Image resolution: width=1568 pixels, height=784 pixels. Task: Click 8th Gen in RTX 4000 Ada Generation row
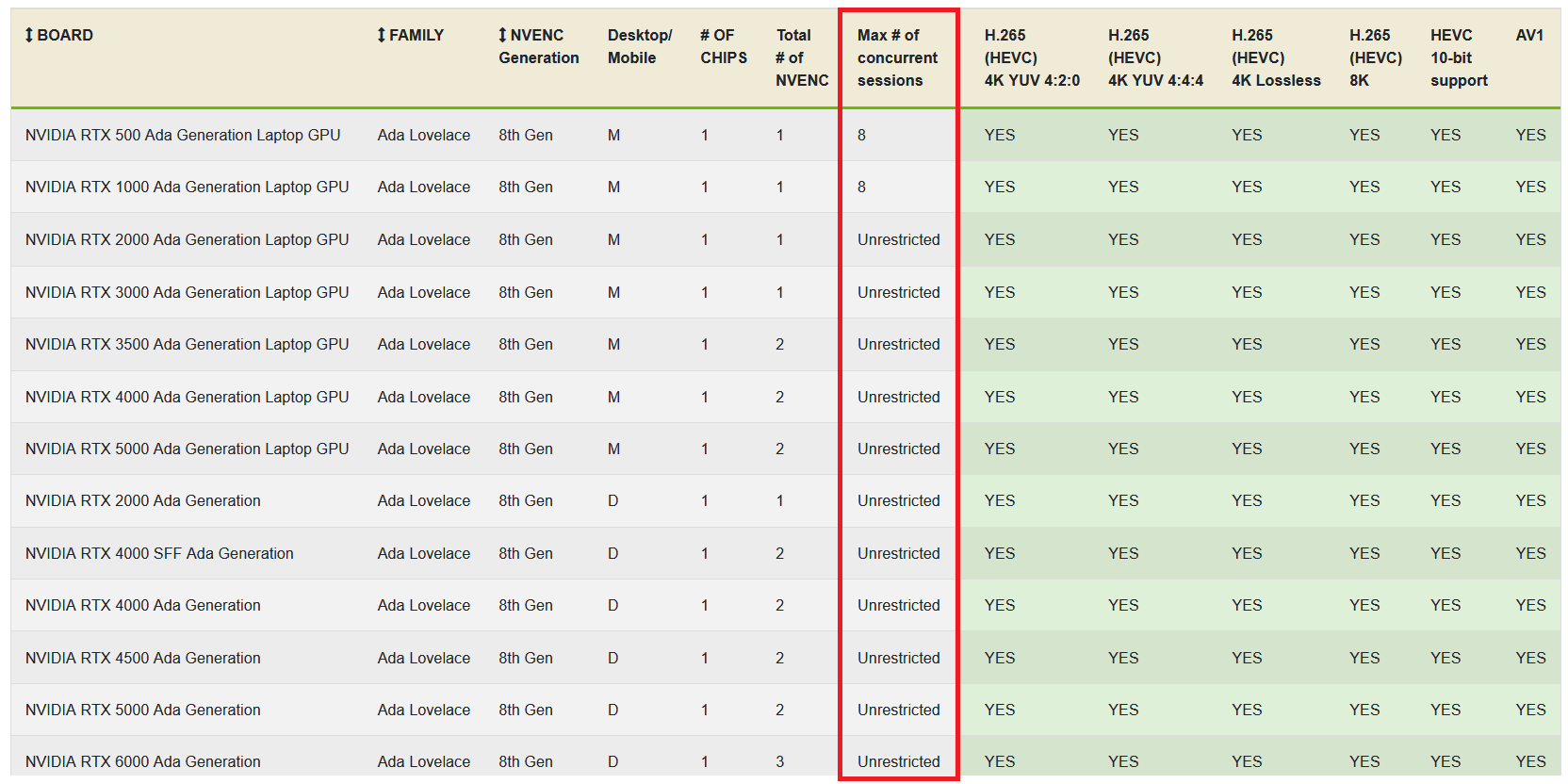click(526, 605)
